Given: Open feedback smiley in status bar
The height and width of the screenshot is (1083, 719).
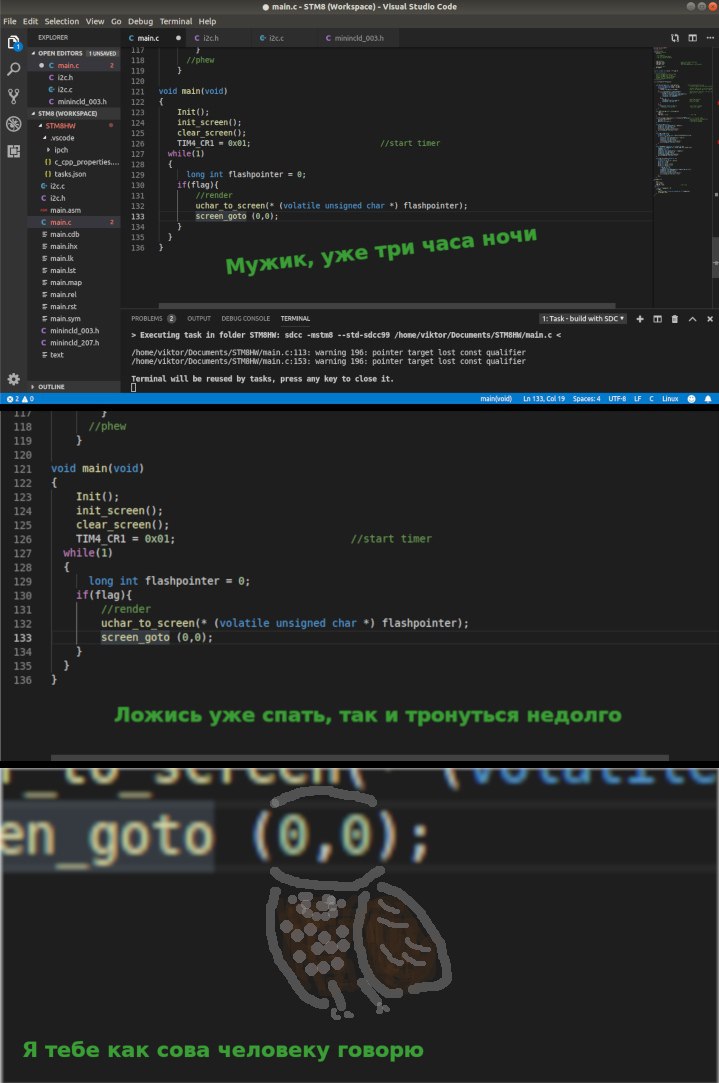Looking at the screenshot, I should point(691,399).
